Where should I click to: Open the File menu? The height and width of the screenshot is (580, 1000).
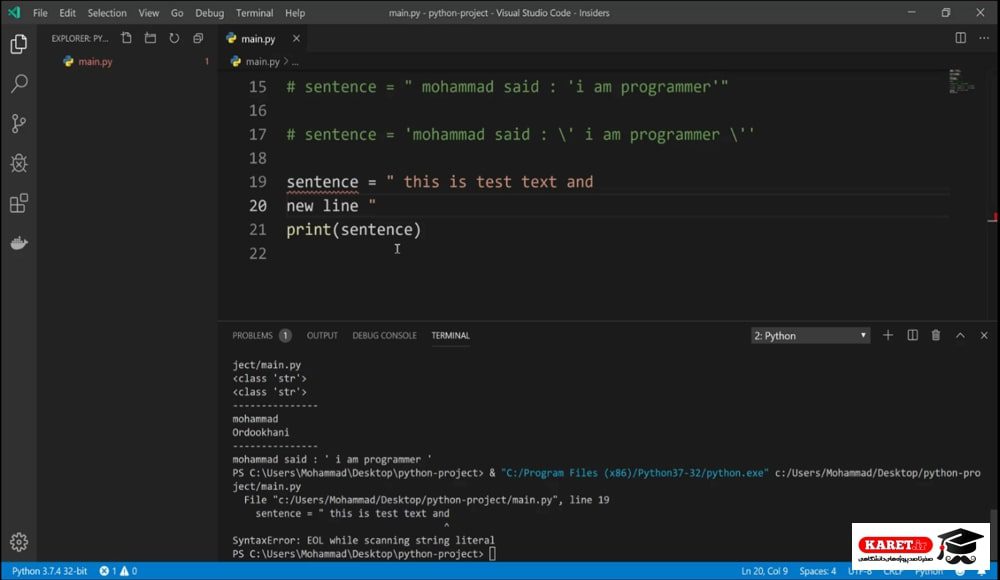coord(40,13)
